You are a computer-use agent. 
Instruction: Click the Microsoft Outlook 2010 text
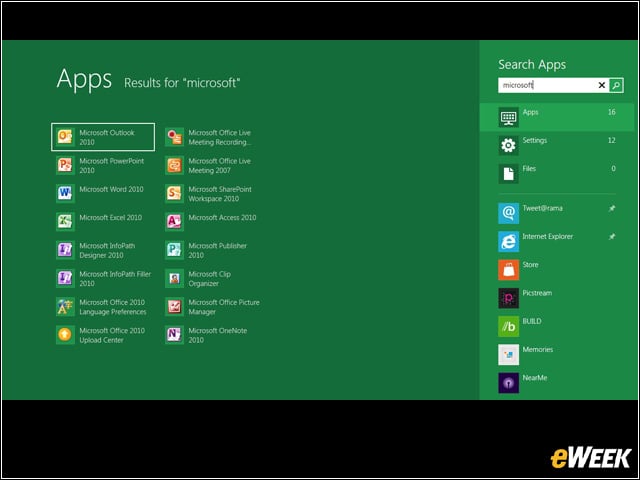pyautogui.click(x=107, y=138)
